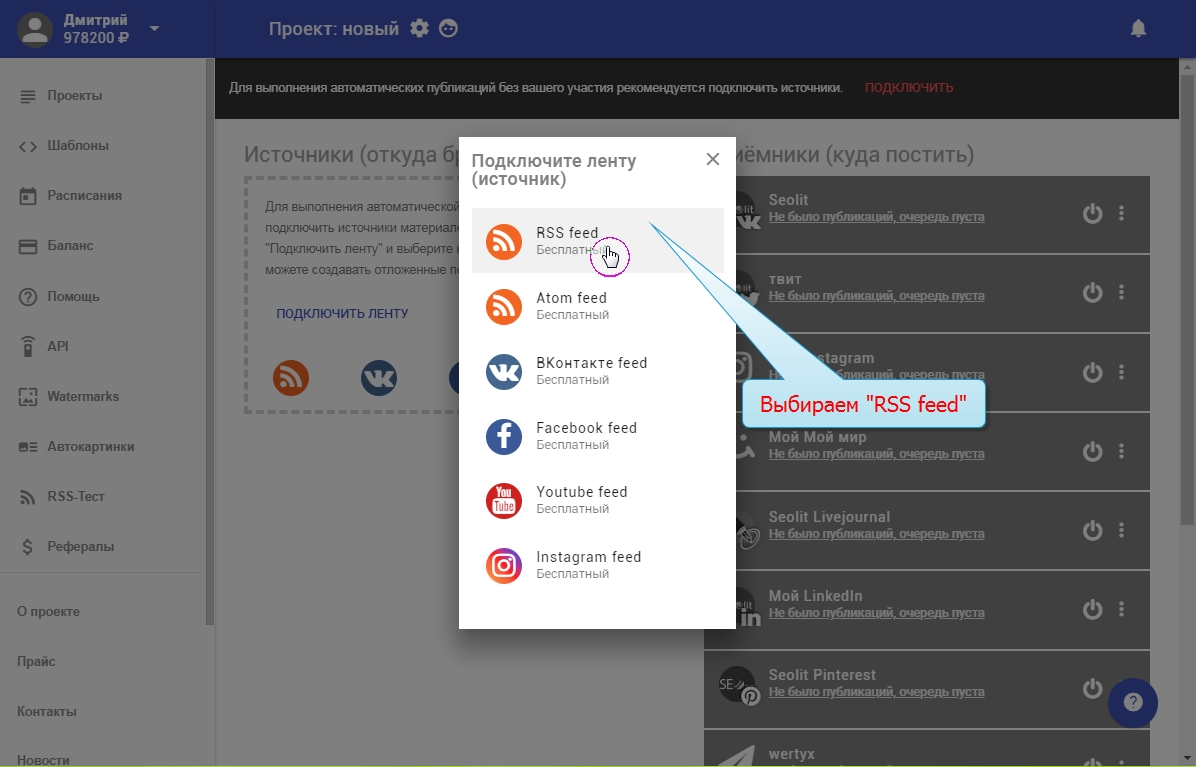Screen dimensions: 1196x767
Task: Toggle power for Seolit Livejournal receiver
Action: click(x=1093, y=530)
